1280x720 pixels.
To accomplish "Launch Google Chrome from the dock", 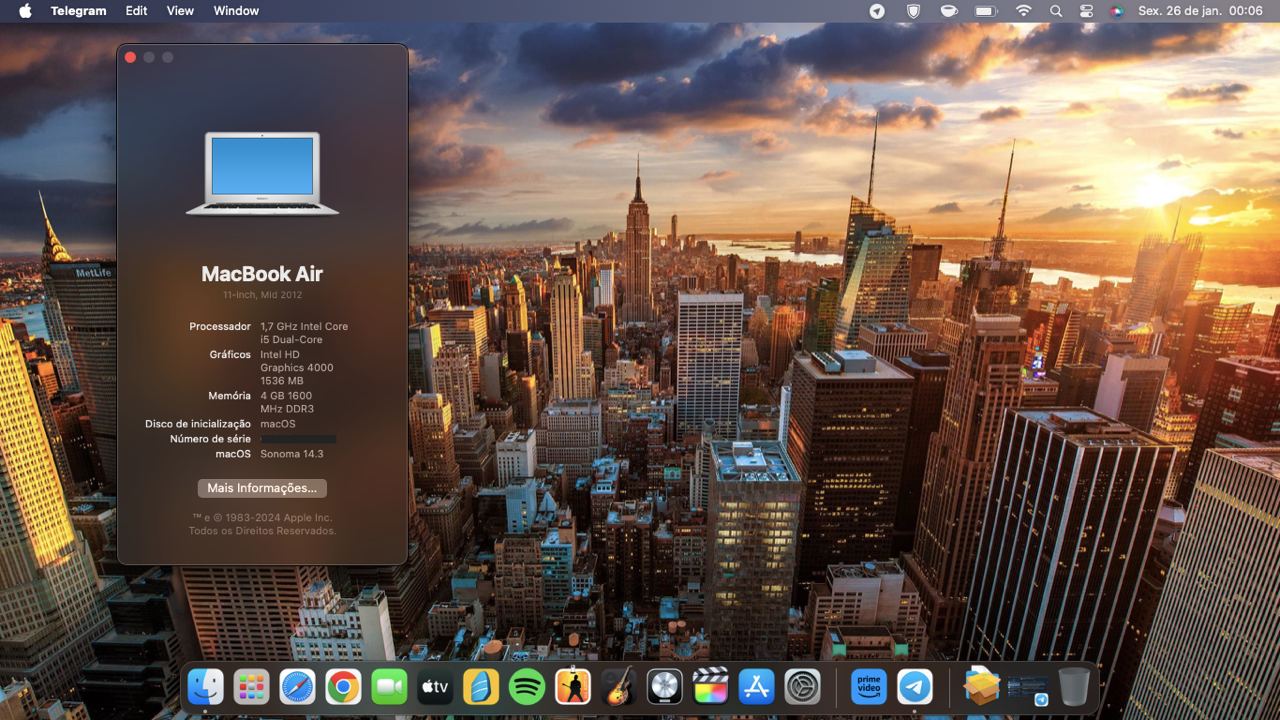I will click(343, 687).
